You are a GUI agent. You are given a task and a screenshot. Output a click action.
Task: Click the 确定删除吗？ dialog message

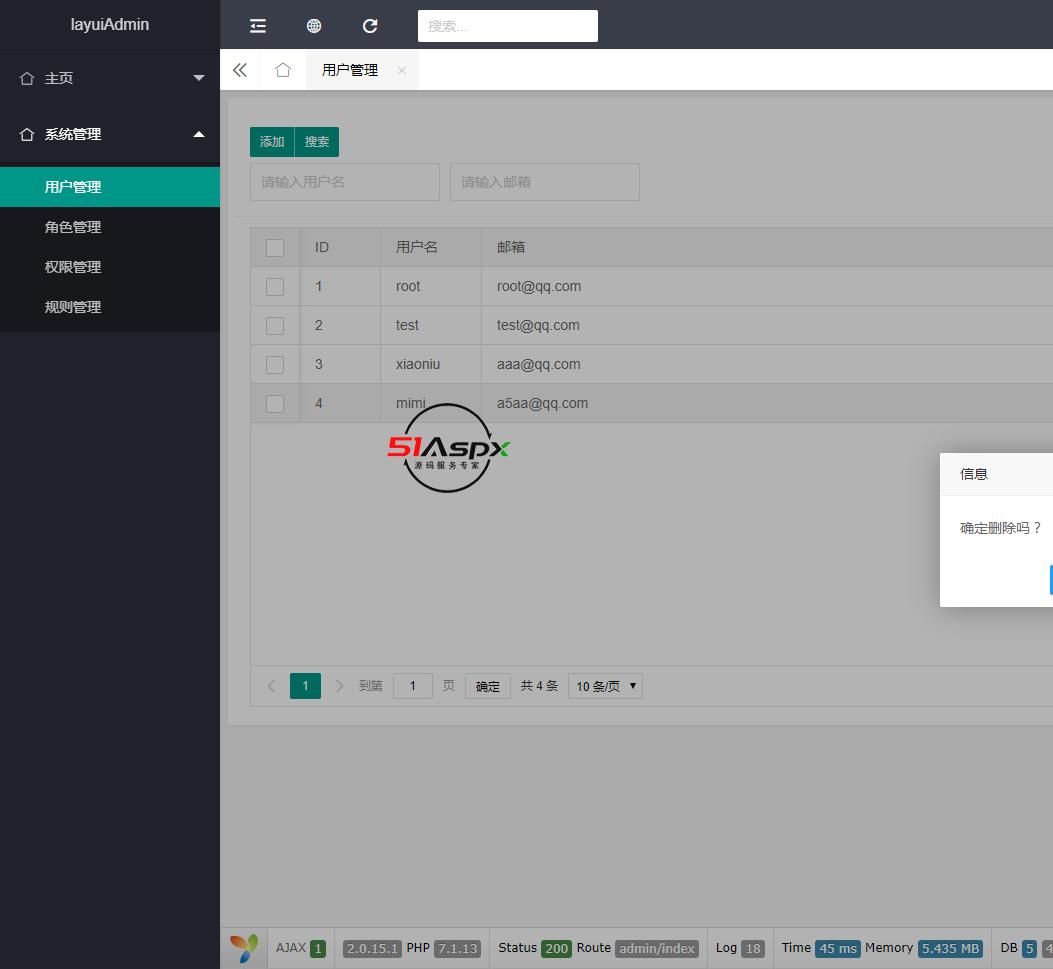[x=1001, y=528]
